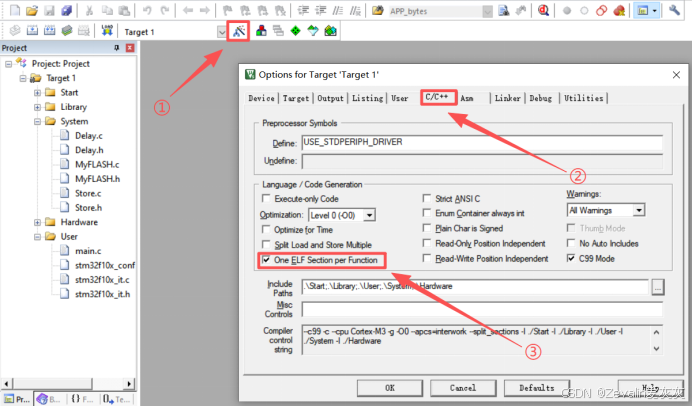Close the Project panel with red X
The image size is (692, 407).
(x=130, y=48)
